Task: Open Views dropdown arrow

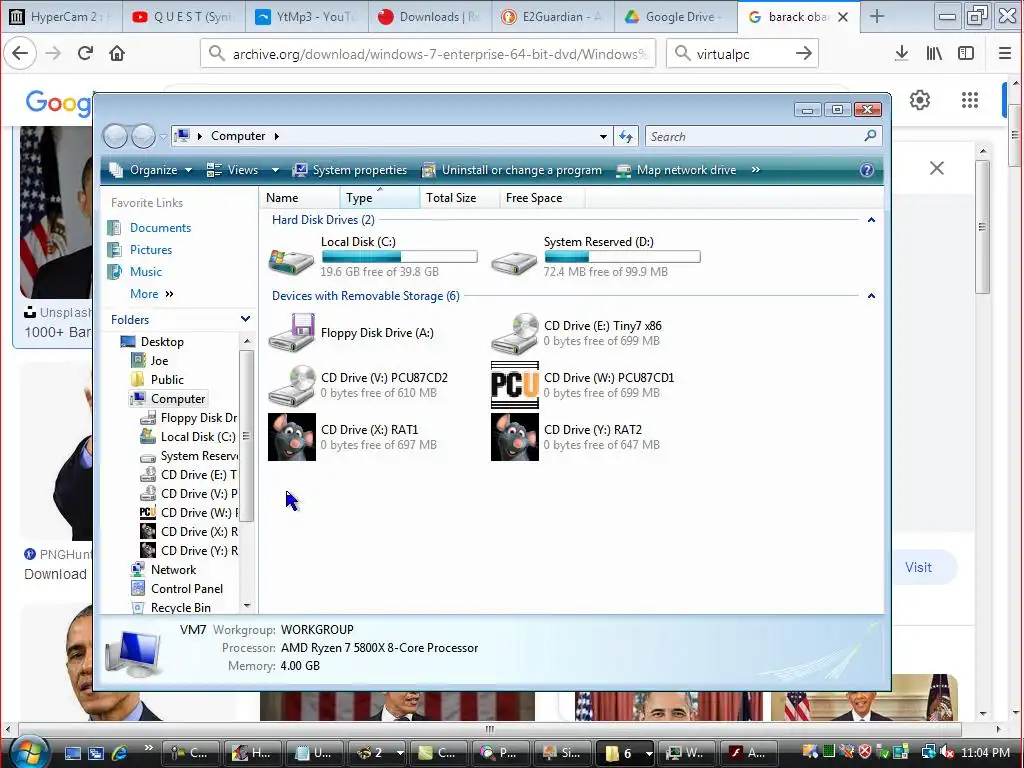Action: (275, 170)
